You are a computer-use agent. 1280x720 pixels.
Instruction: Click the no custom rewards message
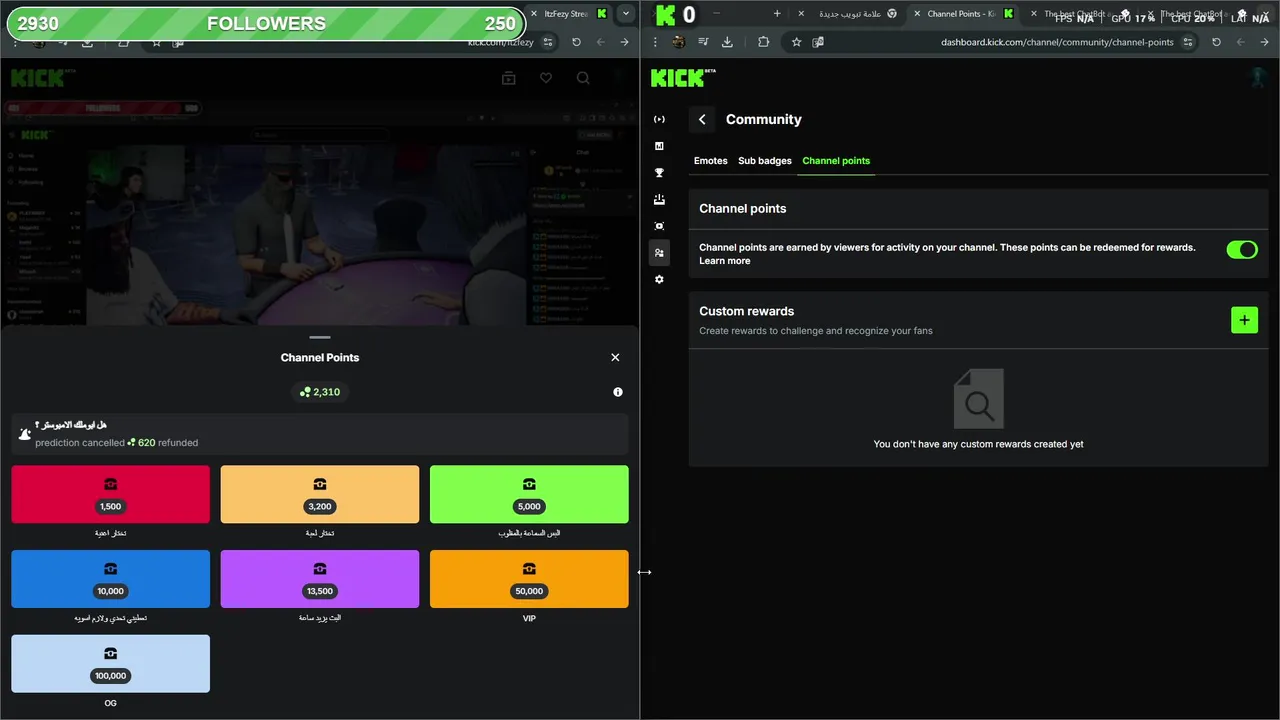[x=978, y=444]
